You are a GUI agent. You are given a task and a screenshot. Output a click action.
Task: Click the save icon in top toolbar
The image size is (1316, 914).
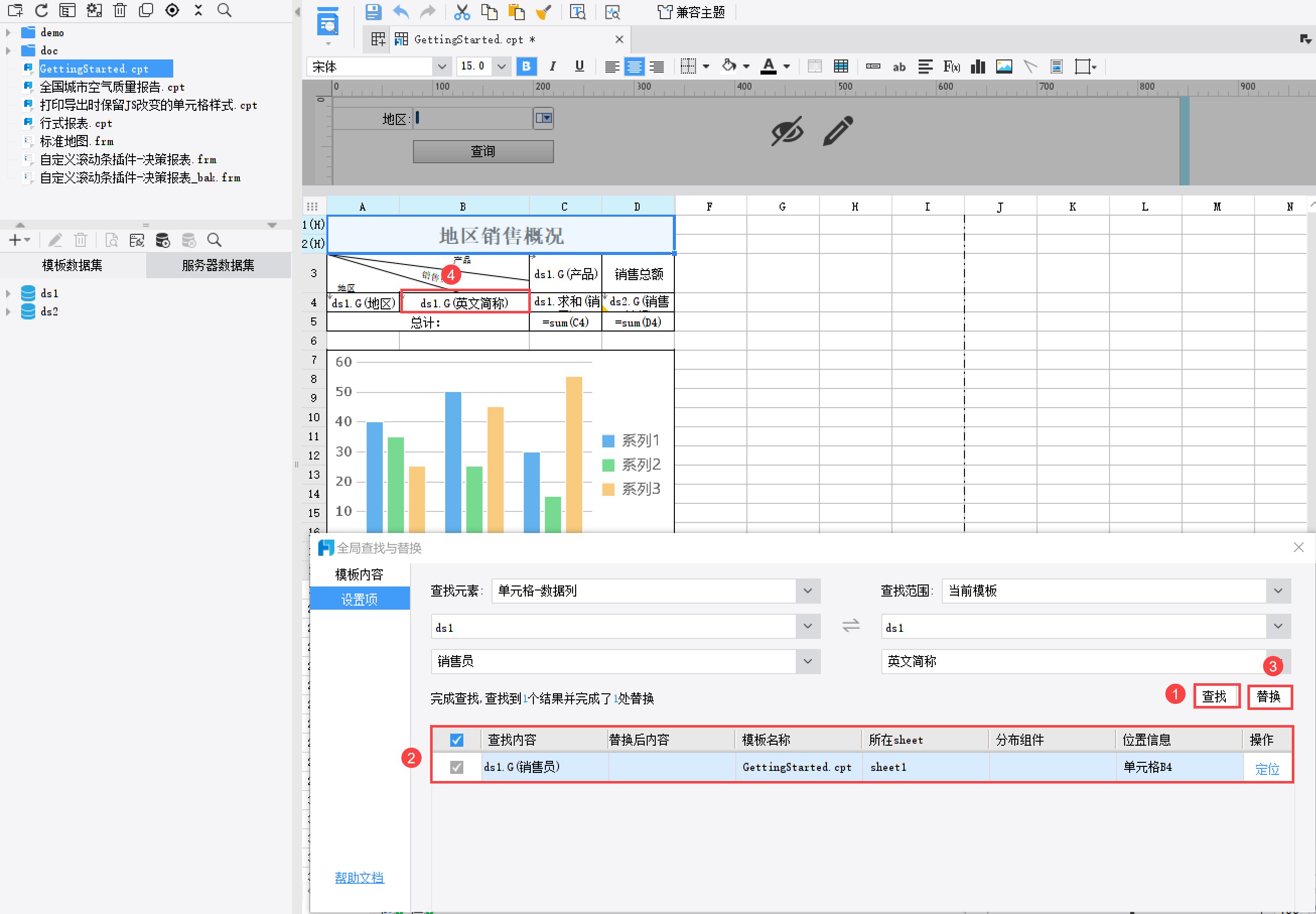[x=373, y=12]
